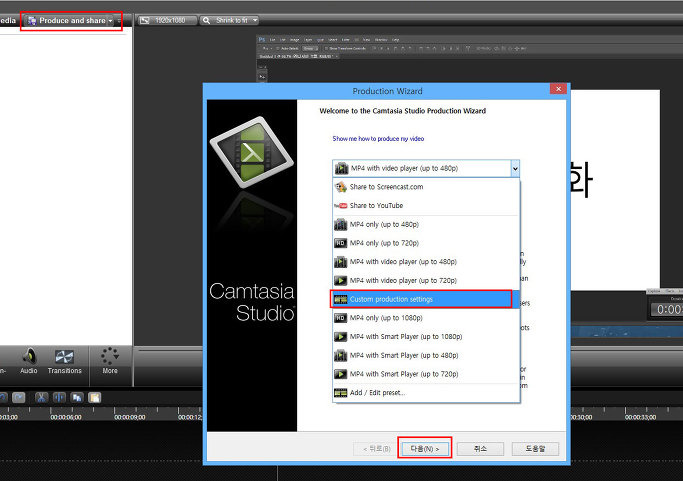Viewport: 683px width, 481px height.
Task: Click the HD icon beside MP4 only (up to 720p)
Action: coord(340,243)
